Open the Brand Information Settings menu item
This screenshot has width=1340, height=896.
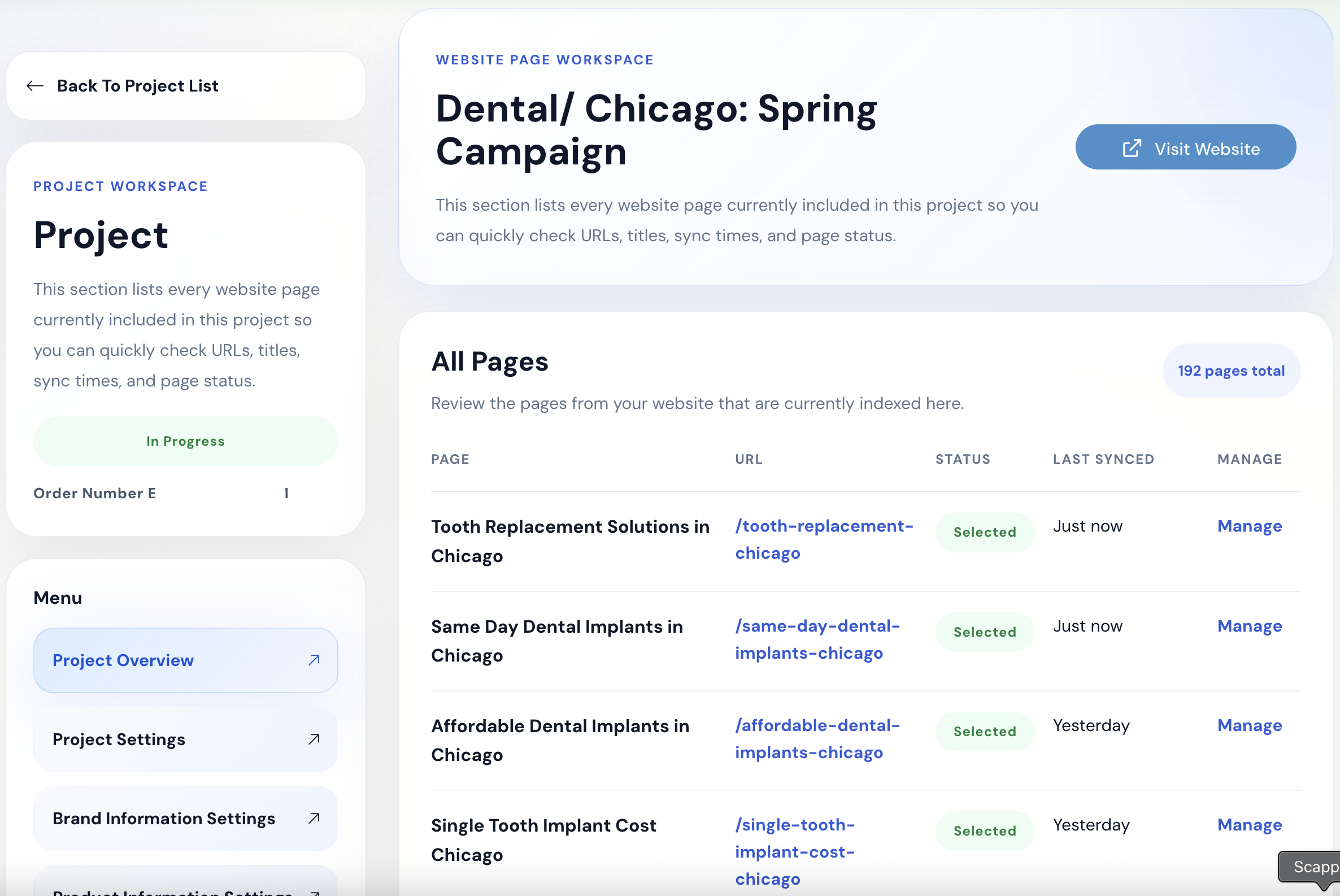164,818
